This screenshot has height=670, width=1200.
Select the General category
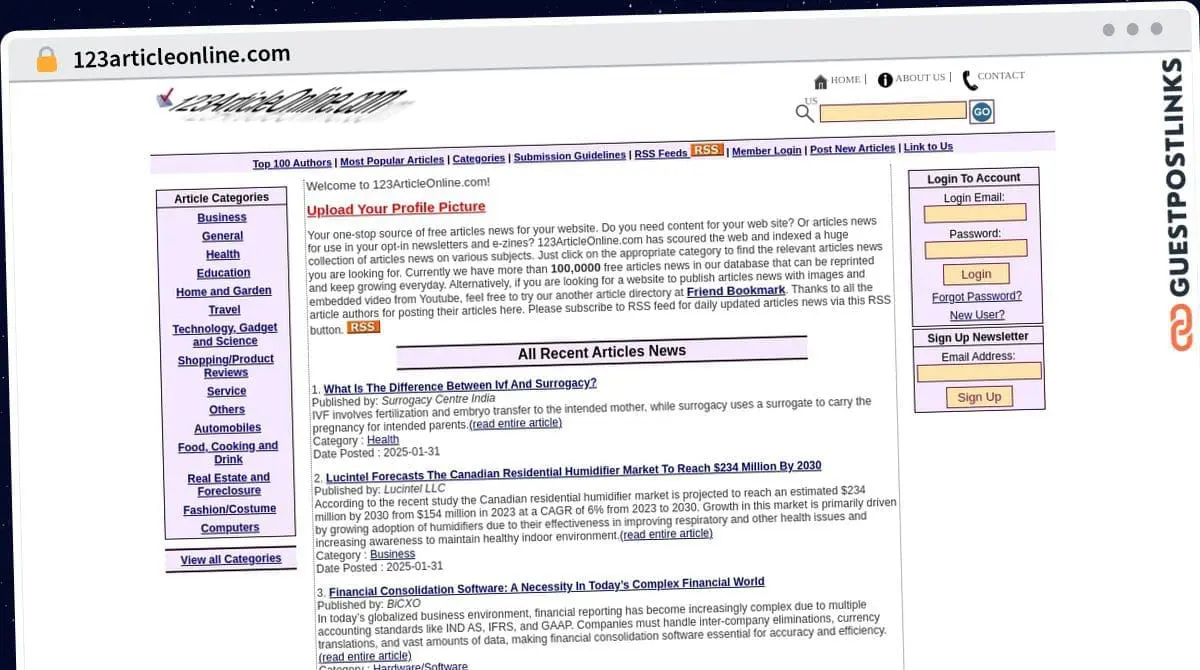point(223,236)
